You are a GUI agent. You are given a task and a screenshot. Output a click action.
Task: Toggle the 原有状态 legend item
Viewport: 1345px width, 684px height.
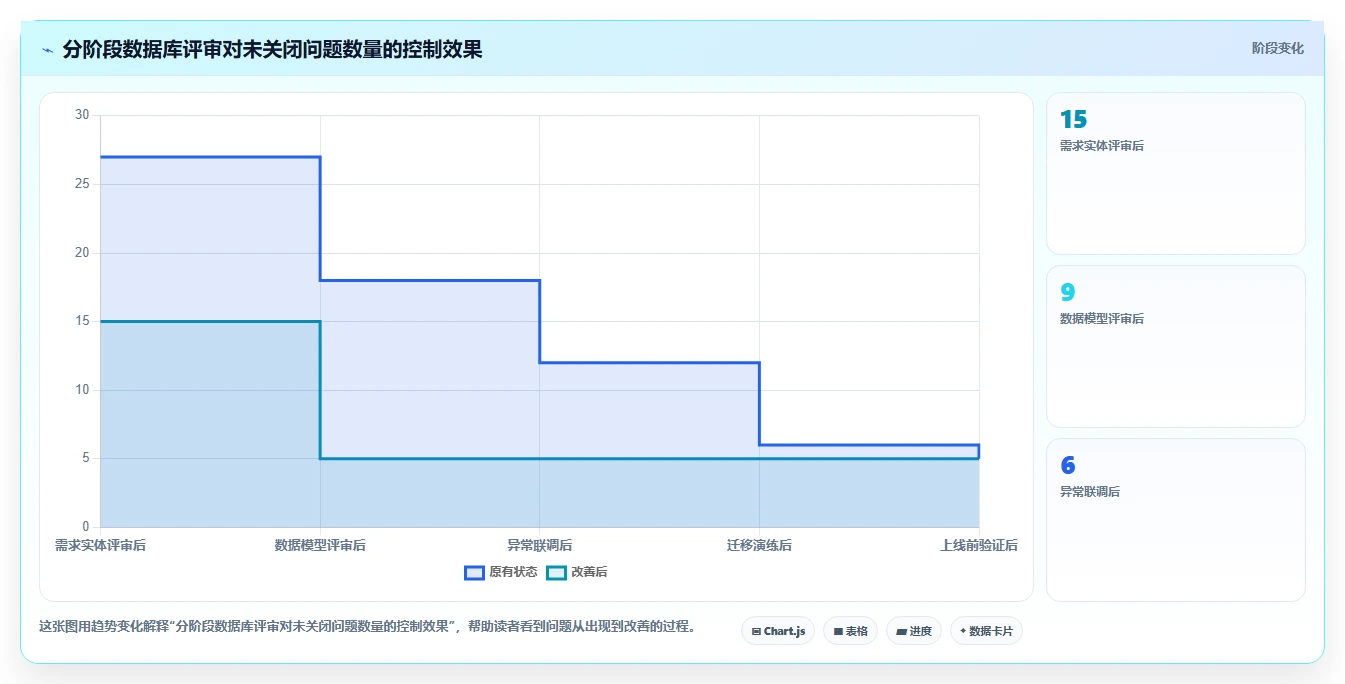[x=501, y=572]
